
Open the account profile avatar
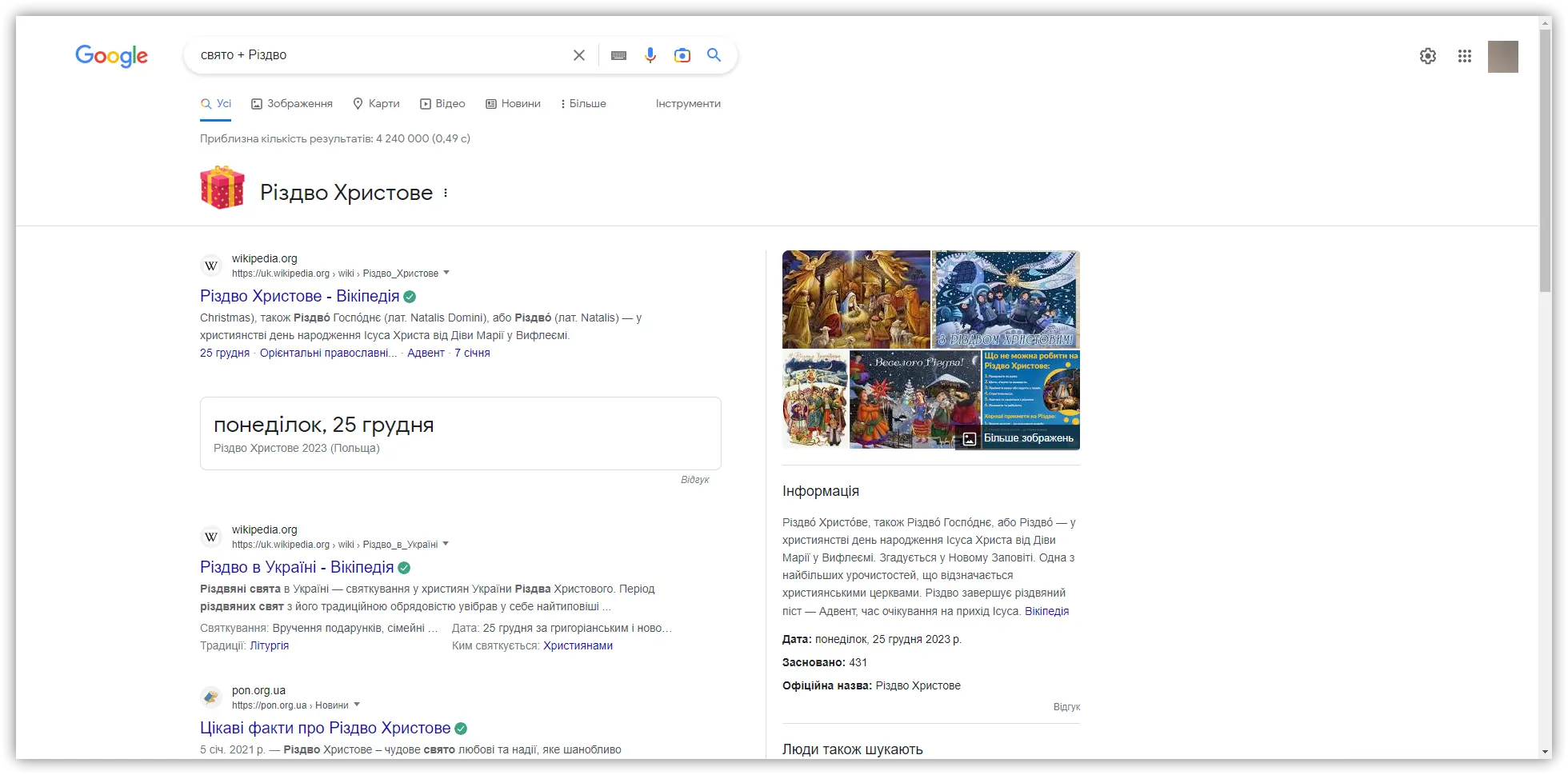[1503, 57]
